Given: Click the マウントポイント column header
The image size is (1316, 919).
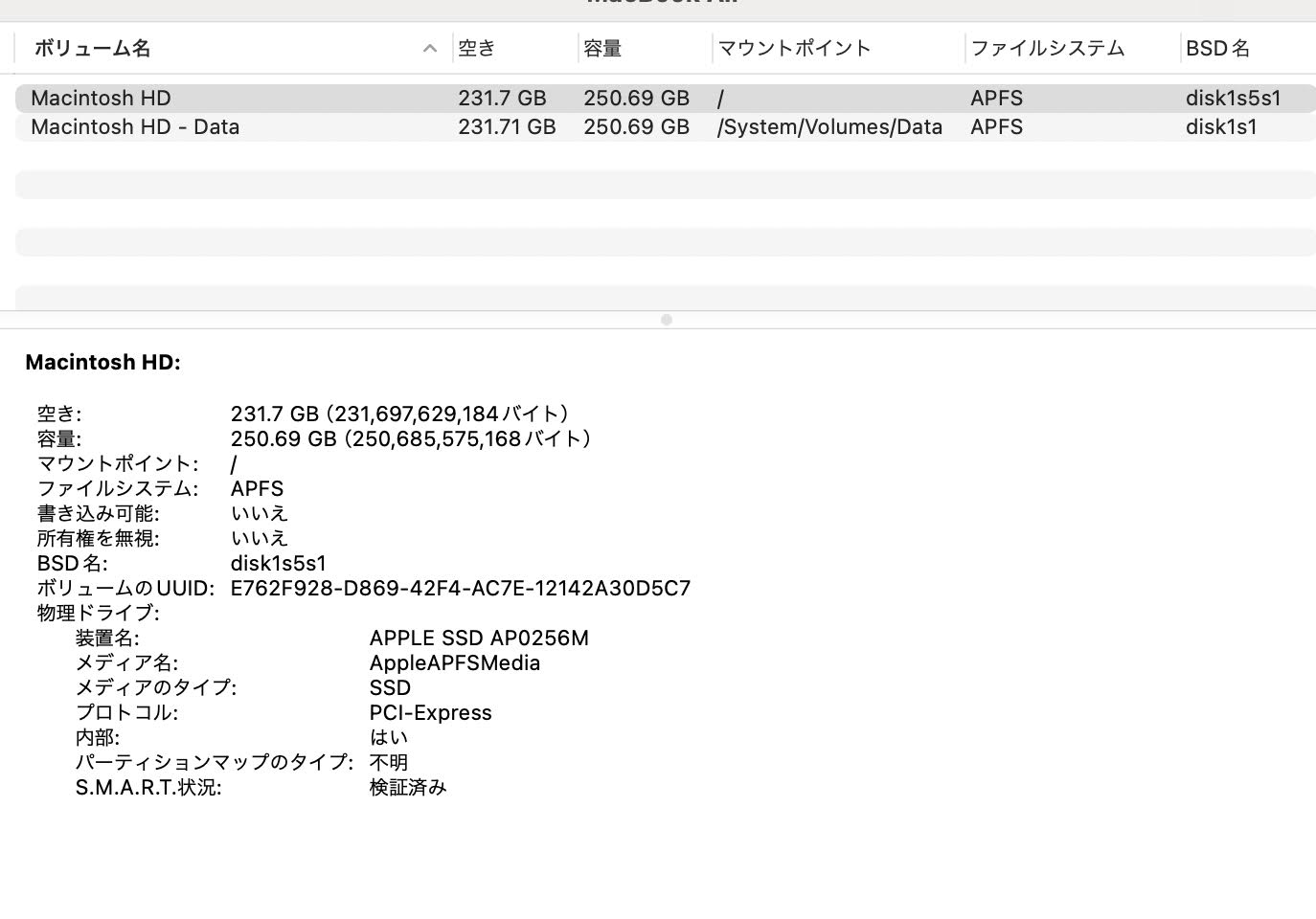Looking at the screenshot, I should [794, 48].
